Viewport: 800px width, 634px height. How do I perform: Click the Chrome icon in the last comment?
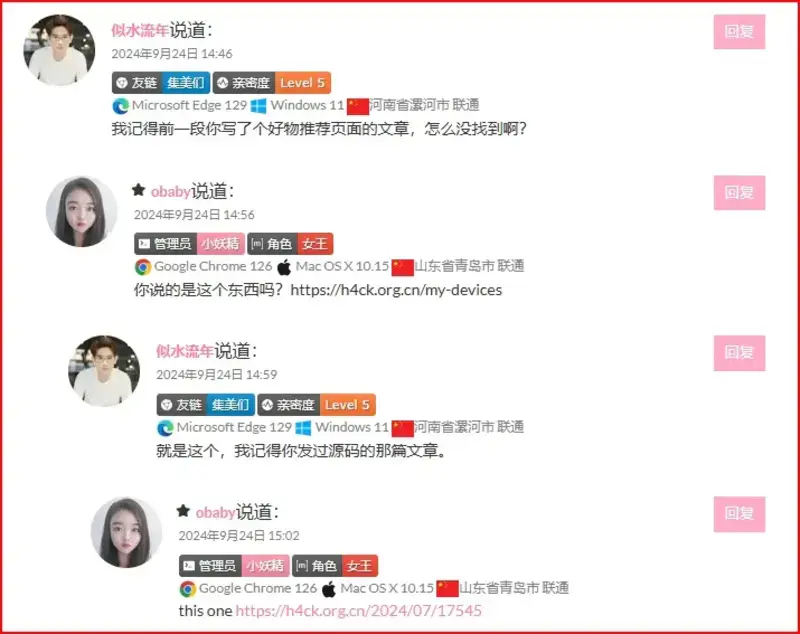[x=188, y=589]
